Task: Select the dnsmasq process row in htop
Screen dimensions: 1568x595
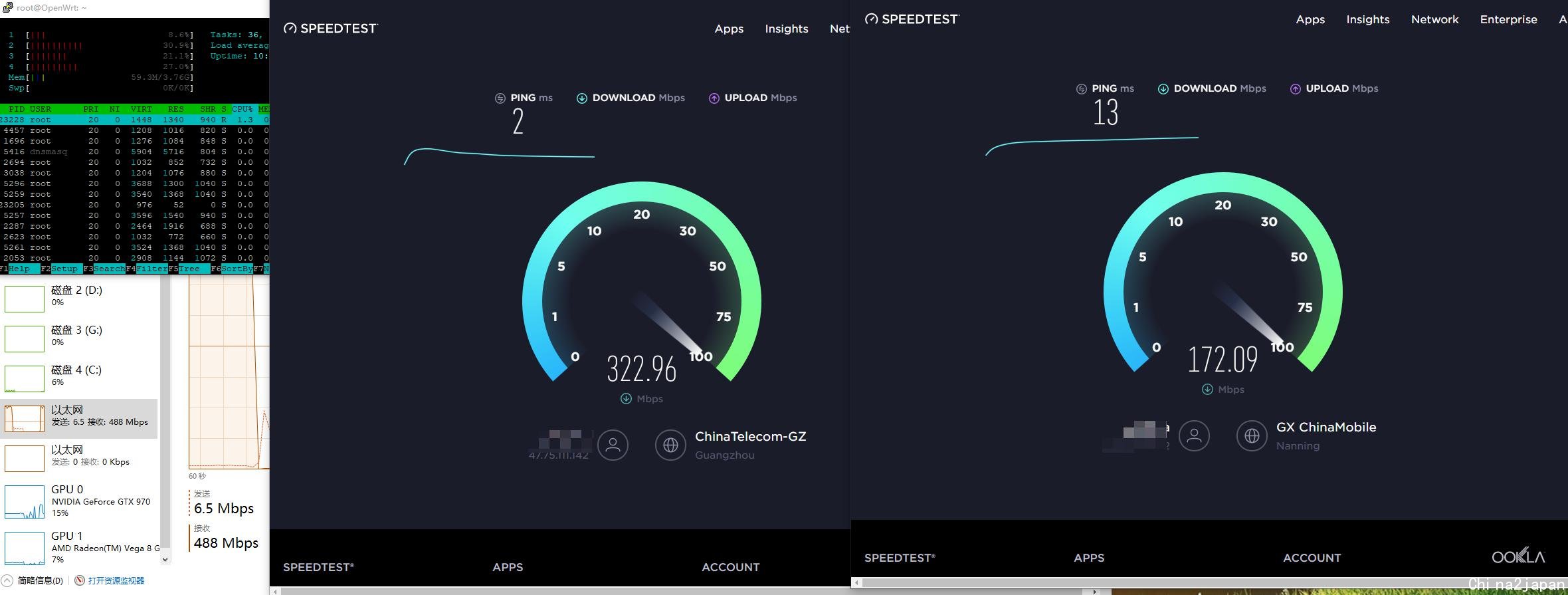Action: (134, 152)
